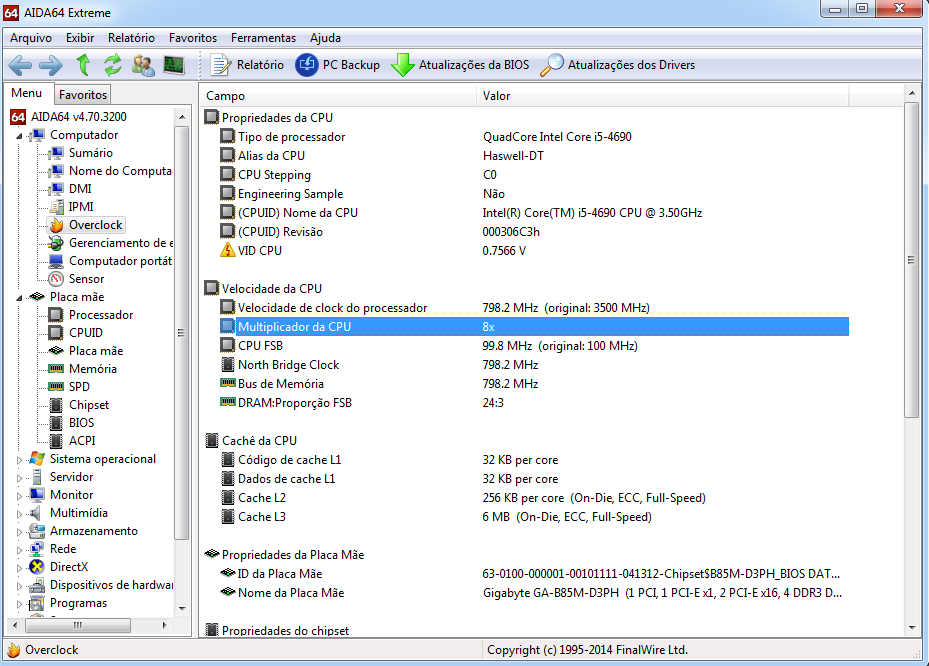
Task: Click the Computador portátil laptop icon
Action: point(56,261)
